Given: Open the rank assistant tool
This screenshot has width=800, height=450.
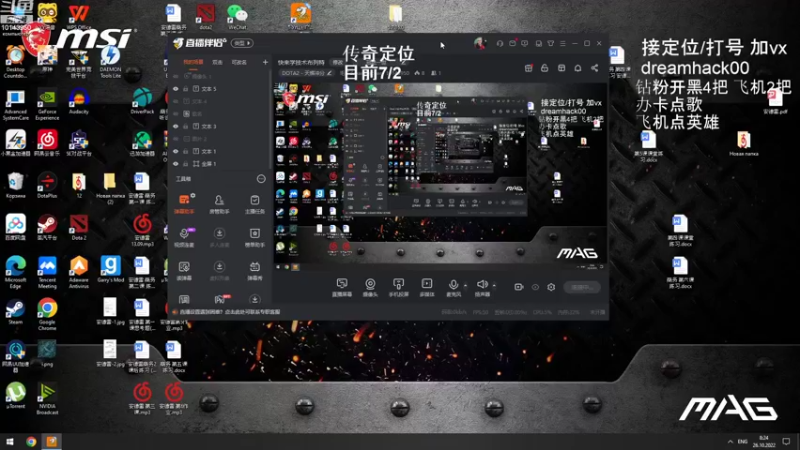Looking at the screenshot, I should click(x=255, y=237).
